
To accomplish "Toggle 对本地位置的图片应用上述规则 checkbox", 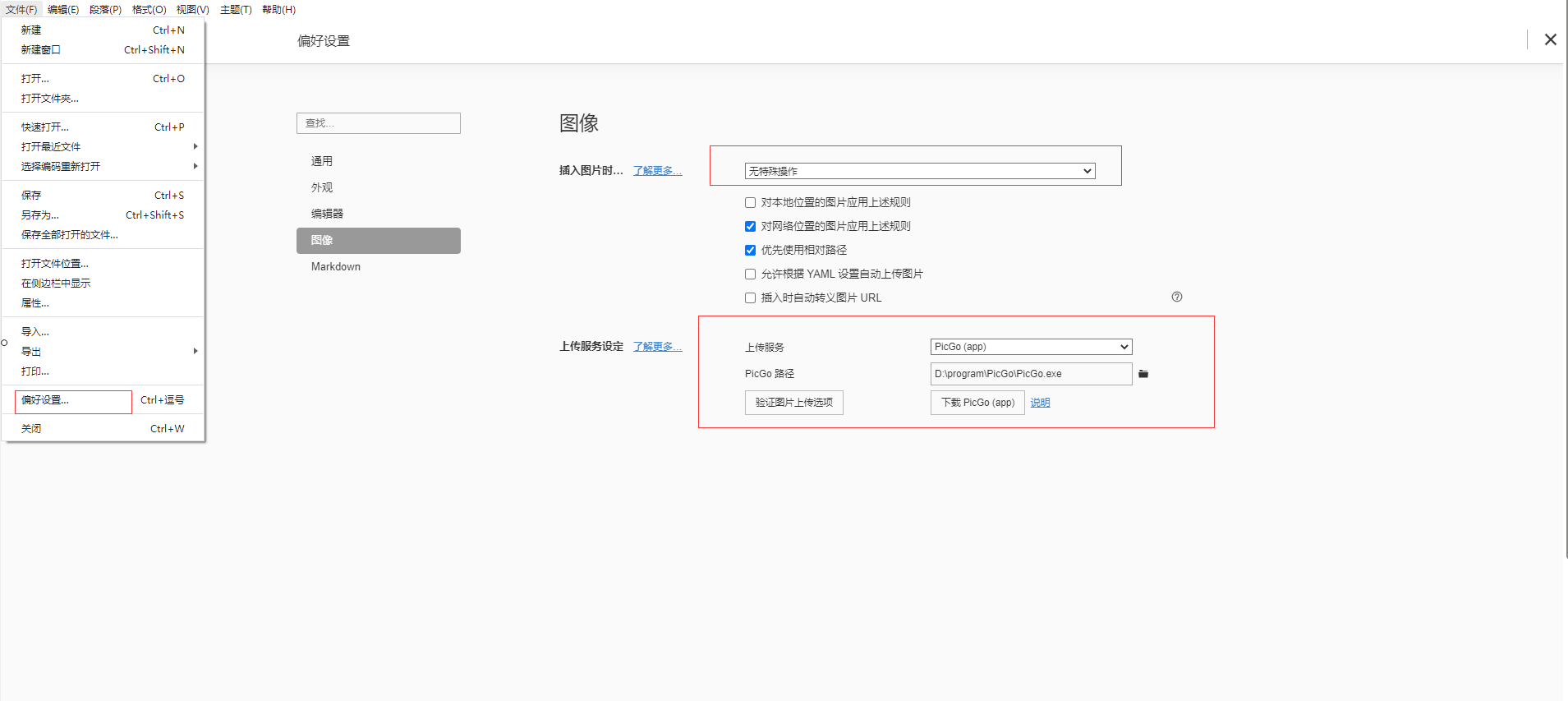I will coord(750,202).
